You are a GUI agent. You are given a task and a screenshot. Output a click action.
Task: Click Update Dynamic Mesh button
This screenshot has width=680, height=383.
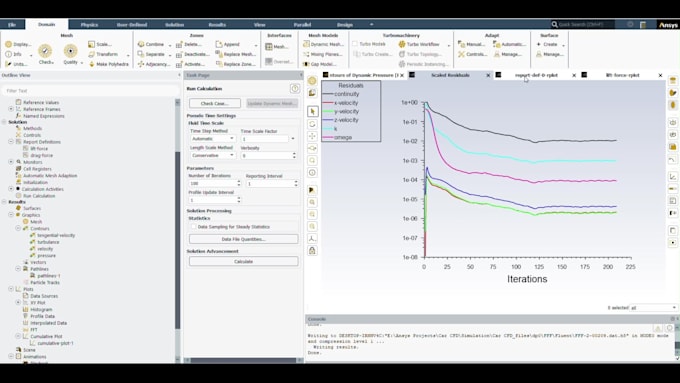[x=272, y=103]
